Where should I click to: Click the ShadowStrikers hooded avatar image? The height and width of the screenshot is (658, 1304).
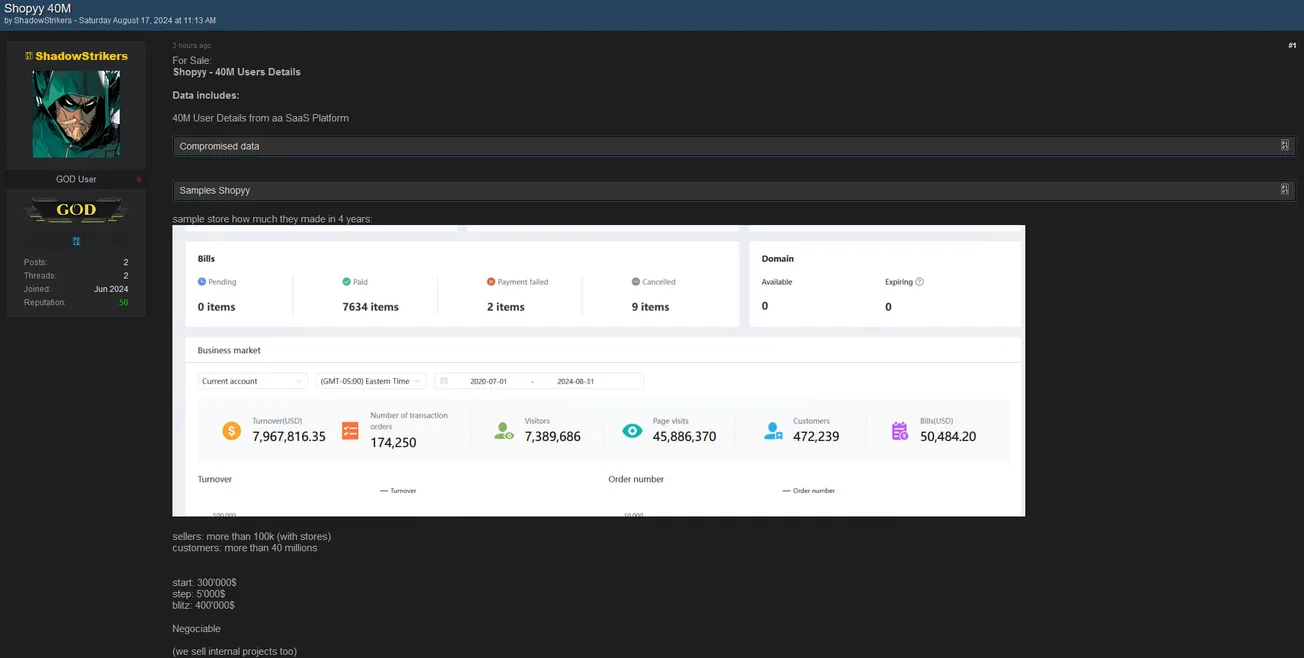[76, 114]
